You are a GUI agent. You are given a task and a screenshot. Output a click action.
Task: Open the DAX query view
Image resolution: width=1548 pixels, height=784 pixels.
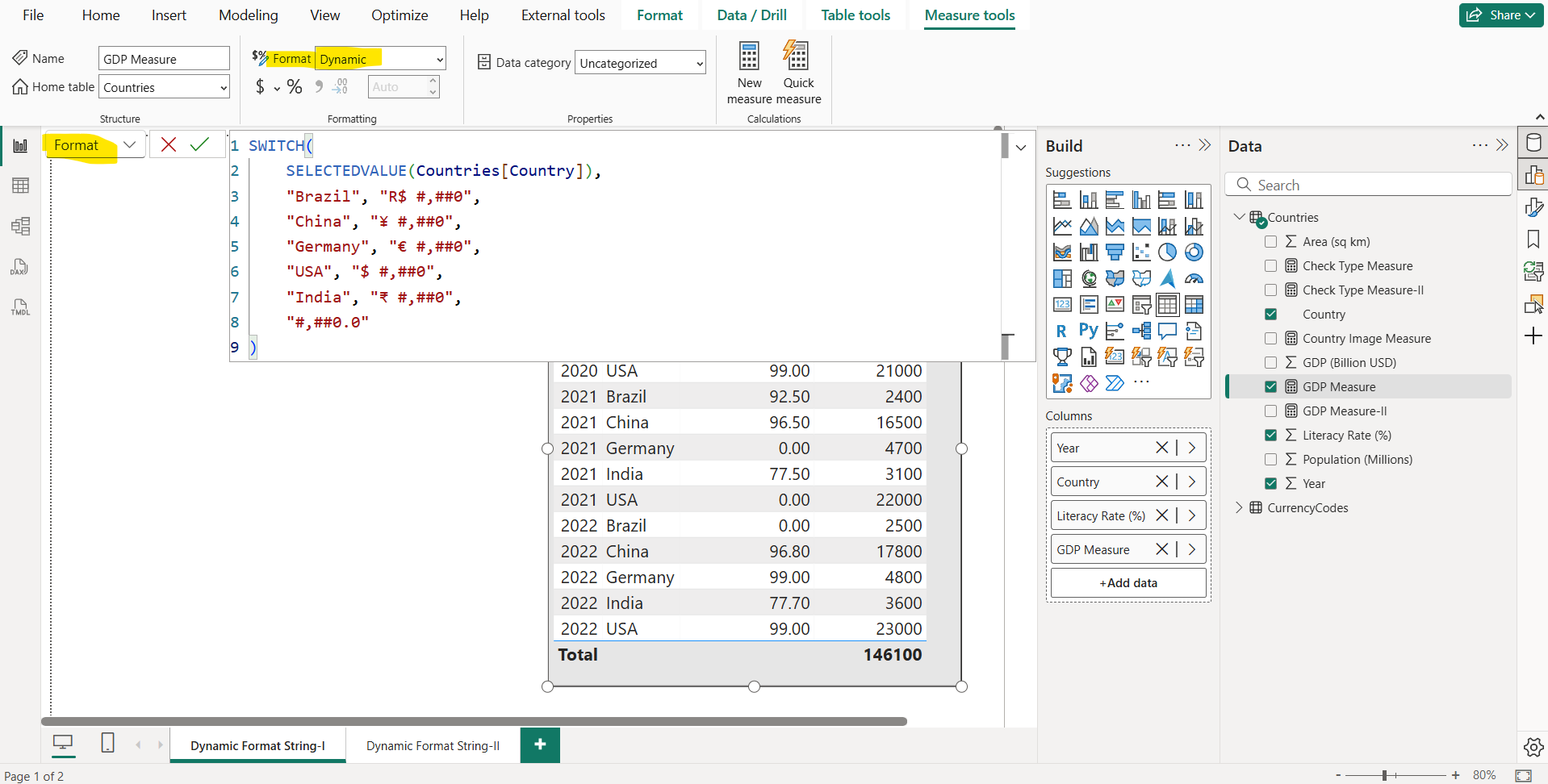pyautogui.click(x=20, y=266)
